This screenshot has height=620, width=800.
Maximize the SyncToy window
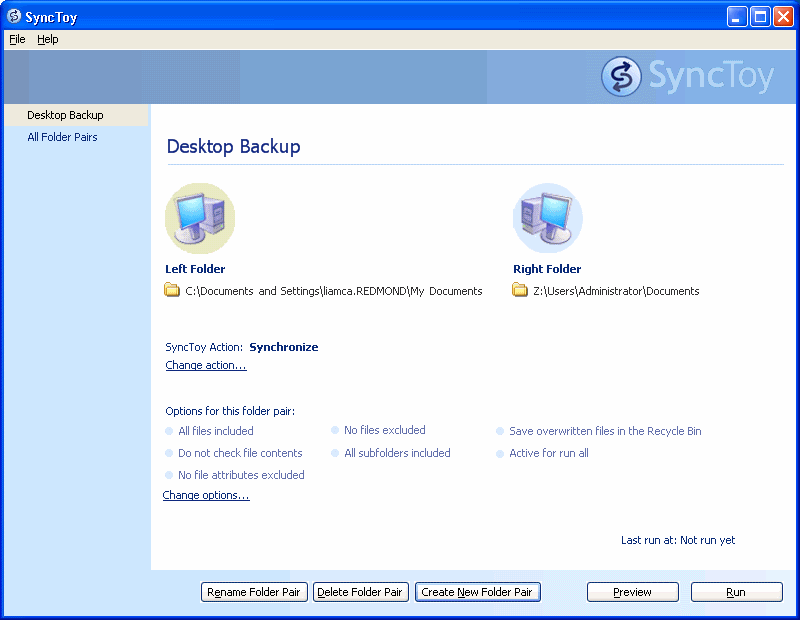tap(760, 17)
